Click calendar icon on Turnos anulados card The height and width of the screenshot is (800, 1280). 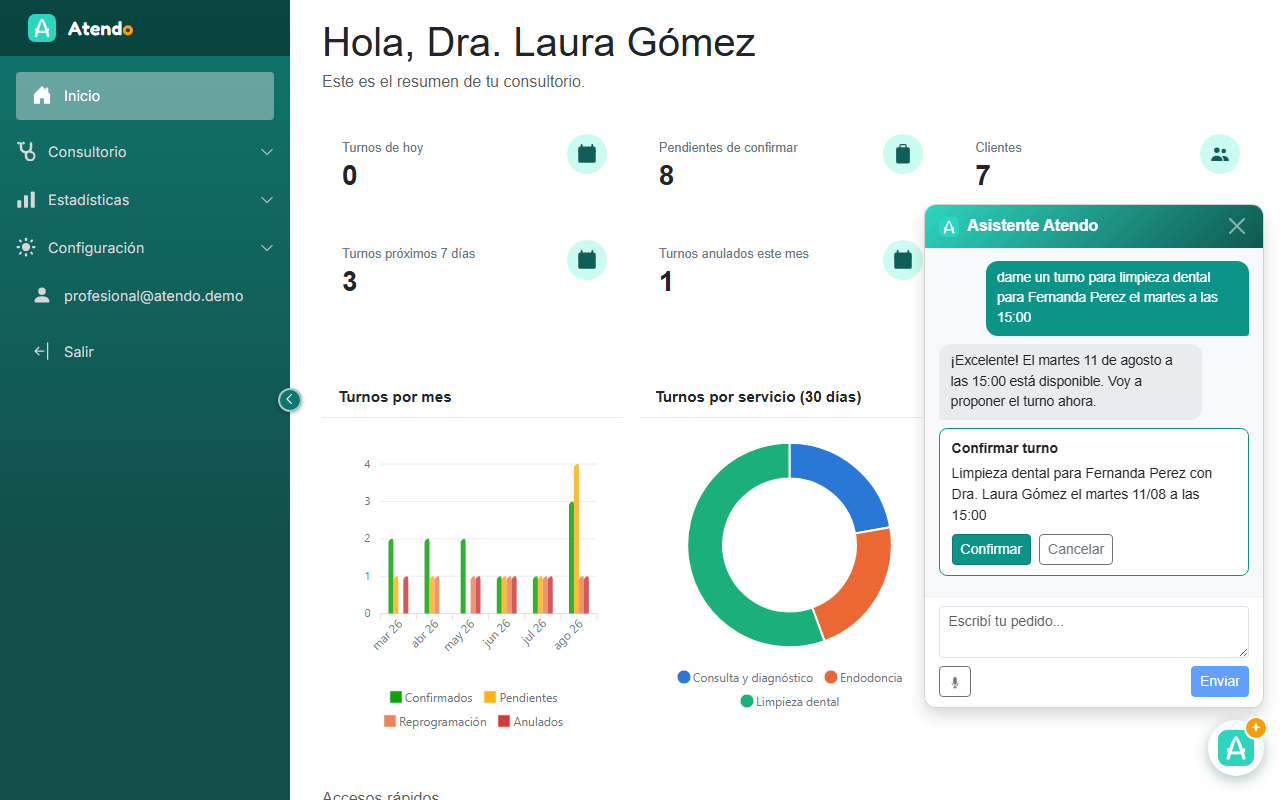tap(903, 260)
